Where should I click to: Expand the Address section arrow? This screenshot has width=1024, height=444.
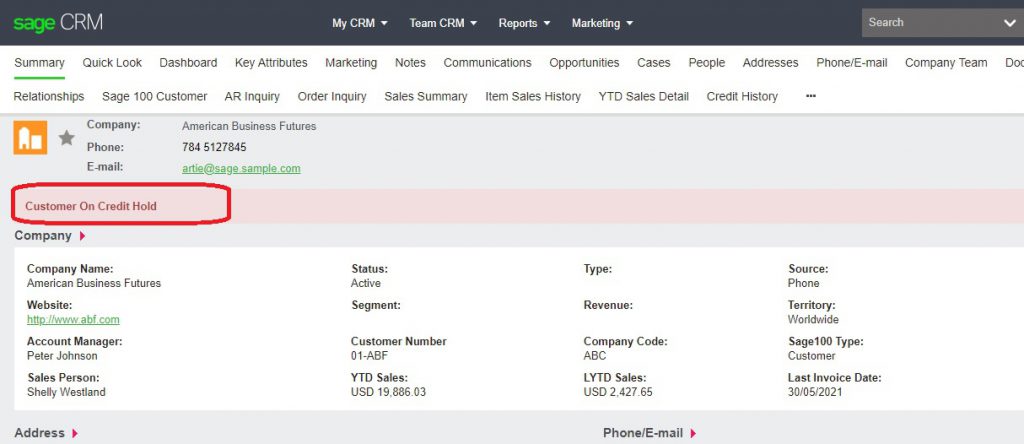click(x=75, y=433)
